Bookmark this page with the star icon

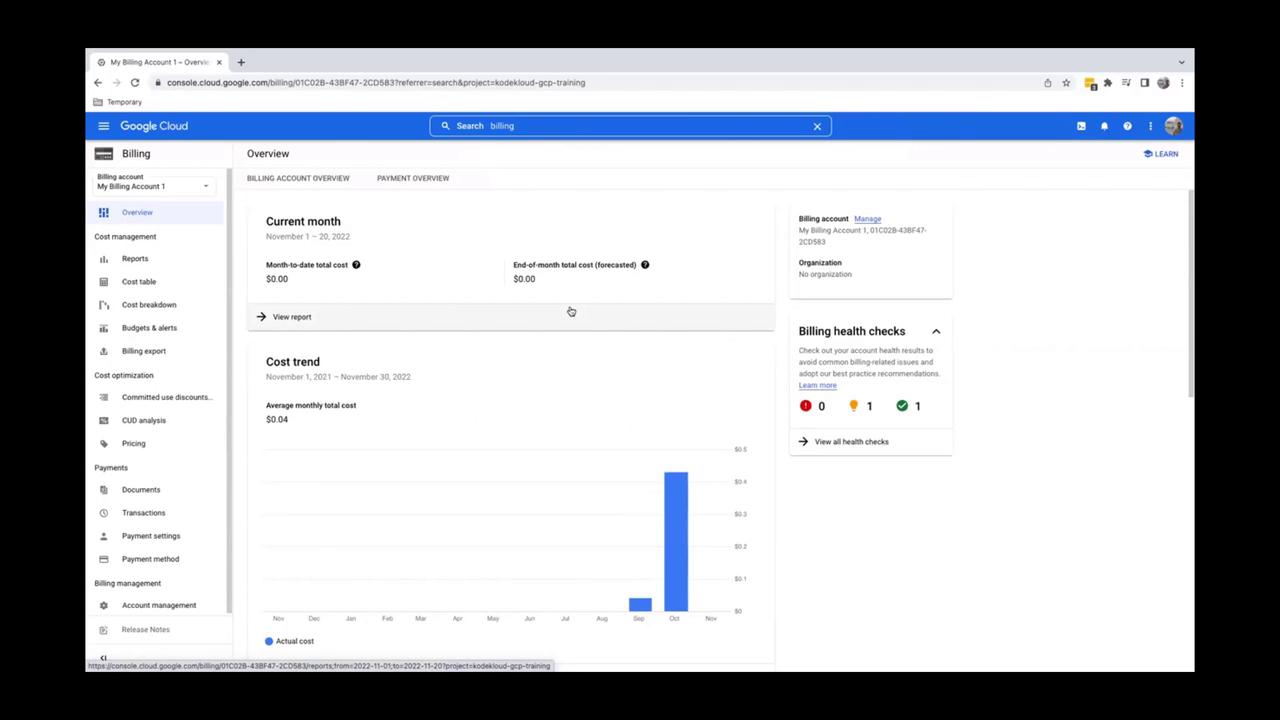[1066, 83]
